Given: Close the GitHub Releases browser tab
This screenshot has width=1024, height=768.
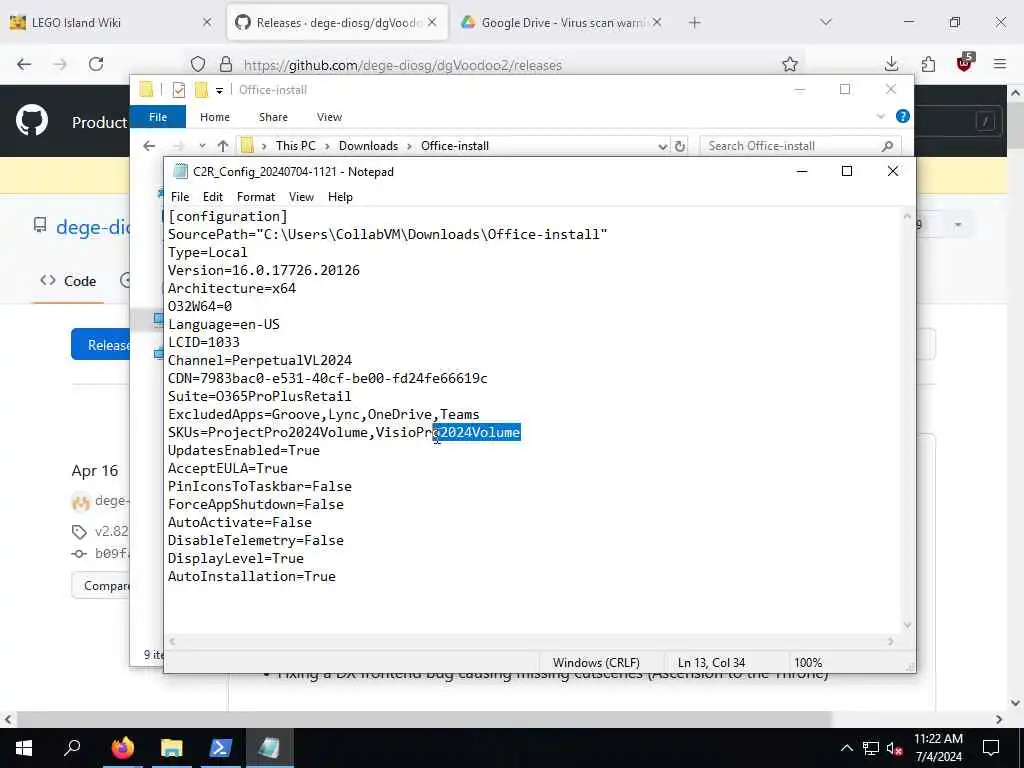Looking at the screenshot, I should [432, 23].
